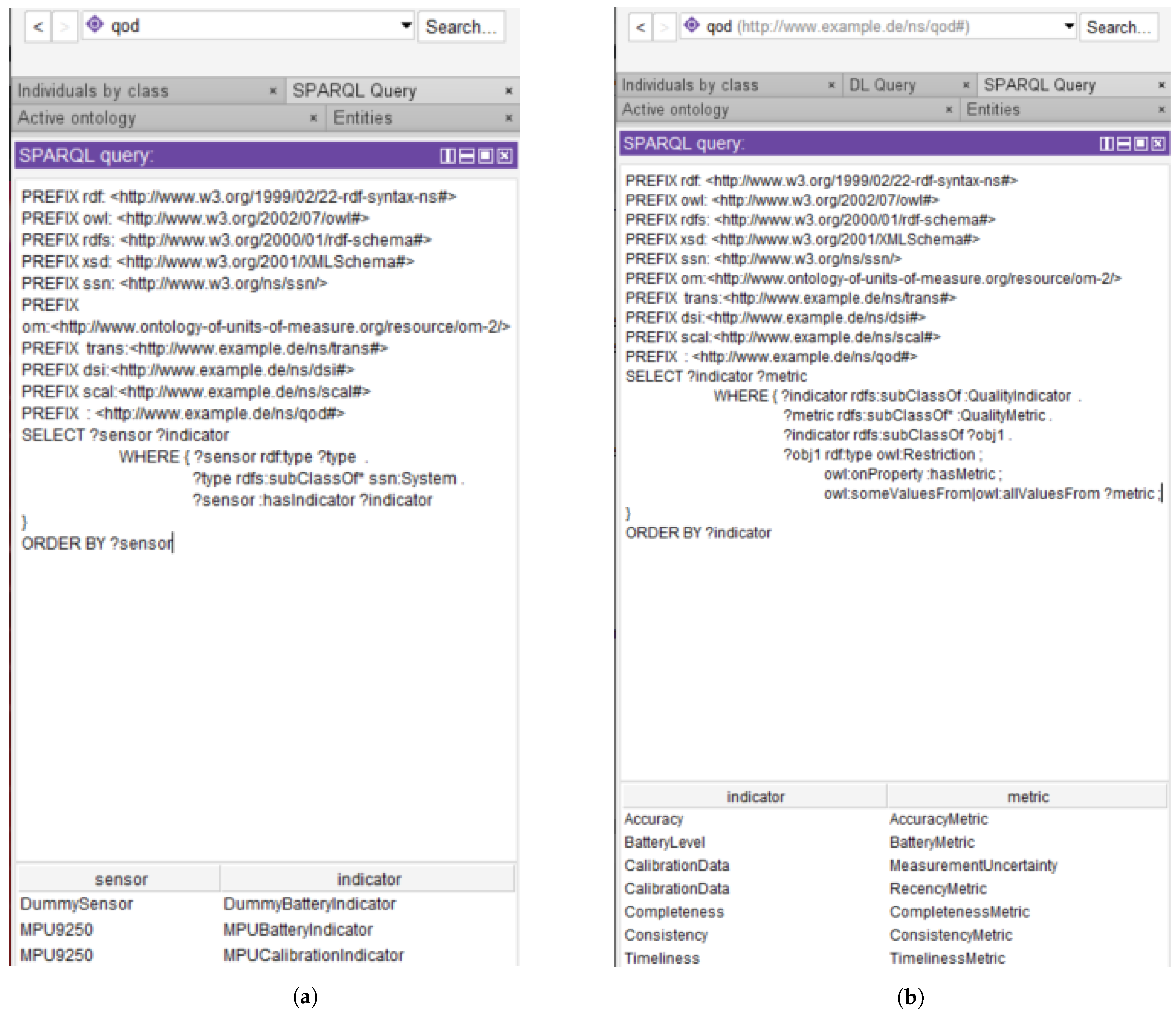1176x1011 pixels.
Task: Click split-horizontal icon in left SPARQL query header
Action: [x=466, y=156]
